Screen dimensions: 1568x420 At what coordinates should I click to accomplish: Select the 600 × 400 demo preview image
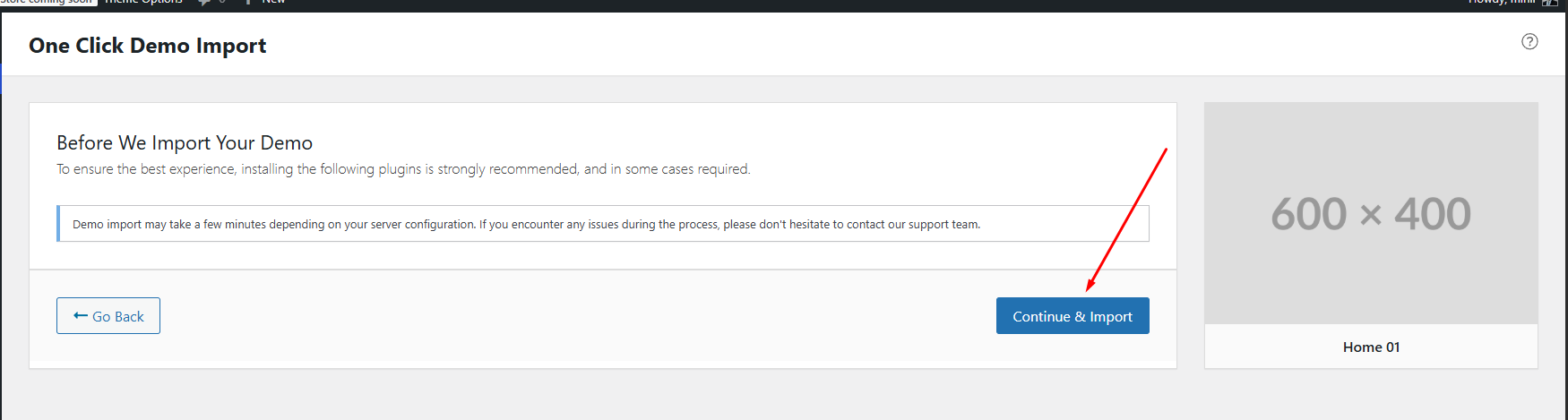click(x=1370, y=213)
